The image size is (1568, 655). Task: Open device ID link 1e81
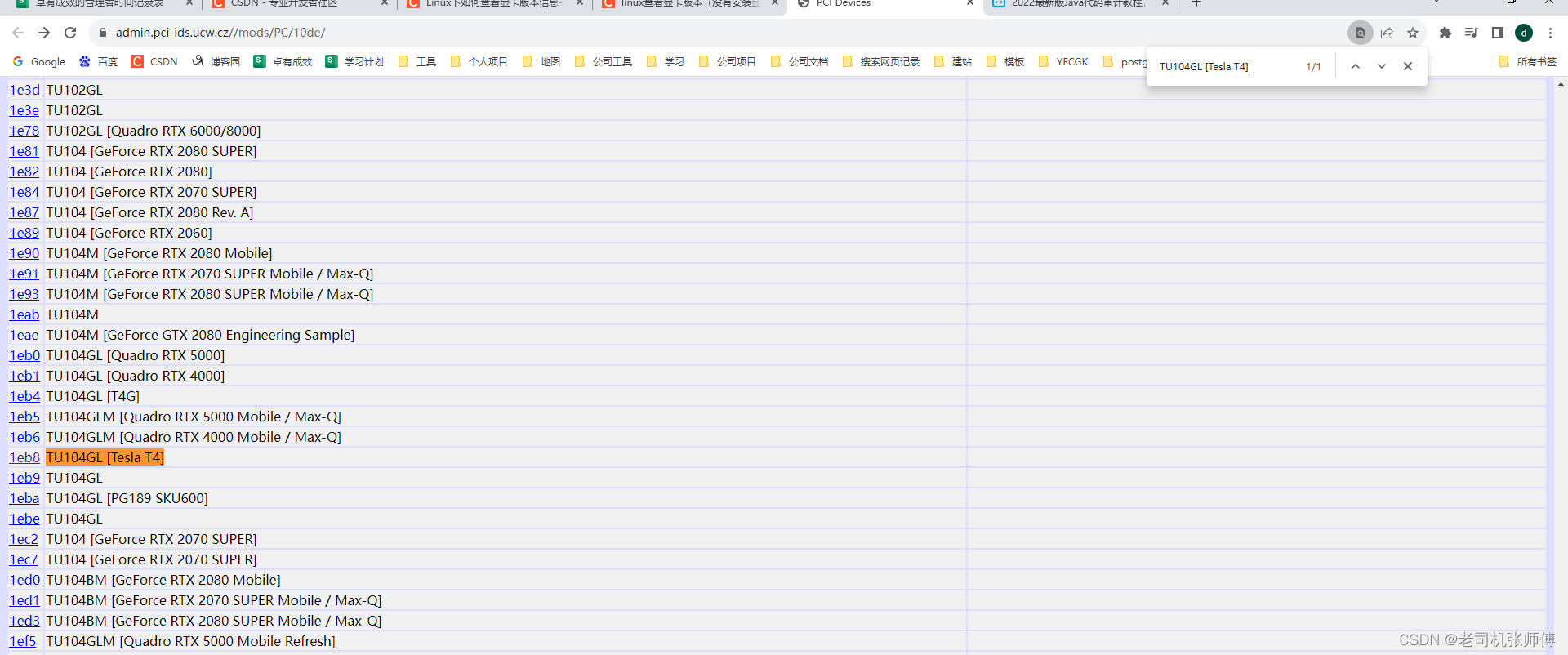pos(24,151)
